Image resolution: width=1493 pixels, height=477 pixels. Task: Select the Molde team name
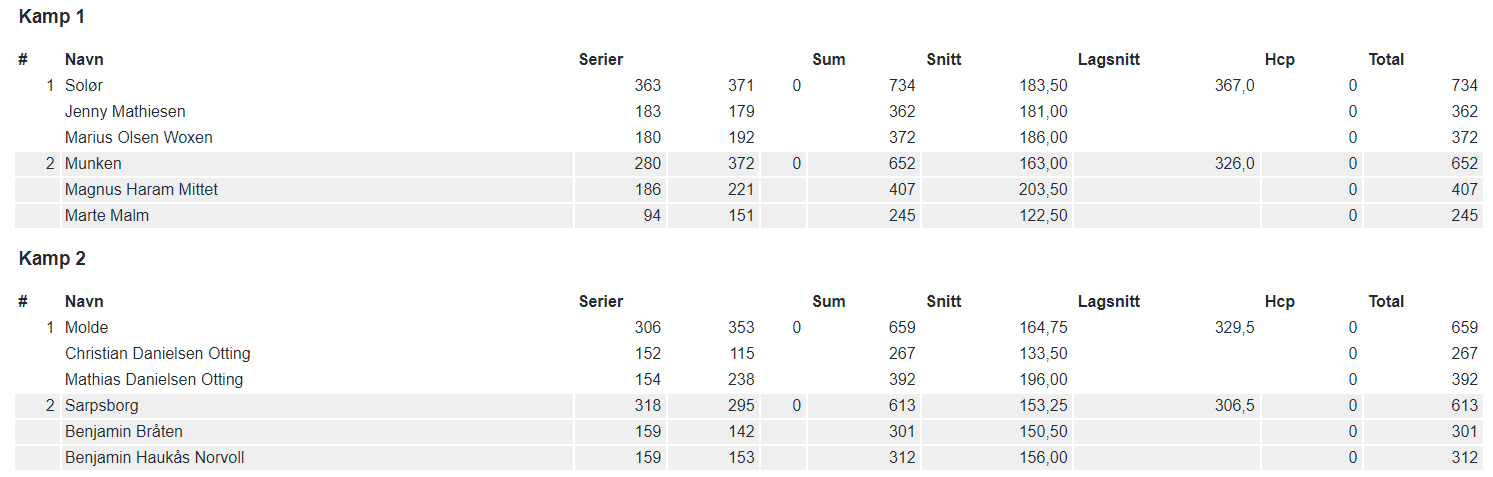pos(86,328)
